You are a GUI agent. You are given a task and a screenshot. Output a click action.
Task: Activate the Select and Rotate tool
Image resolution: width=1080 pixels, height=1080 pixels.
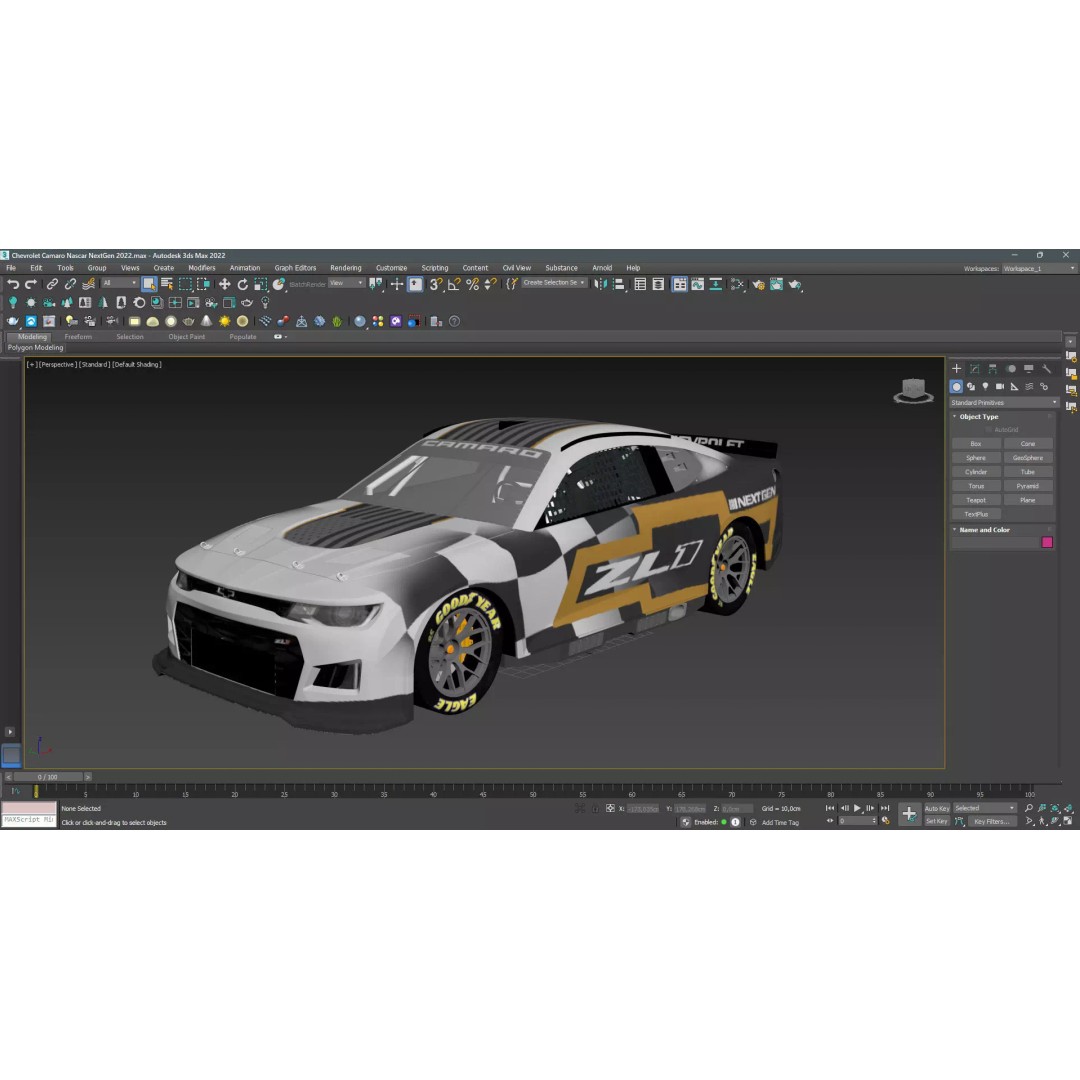[x=242, y=284]
